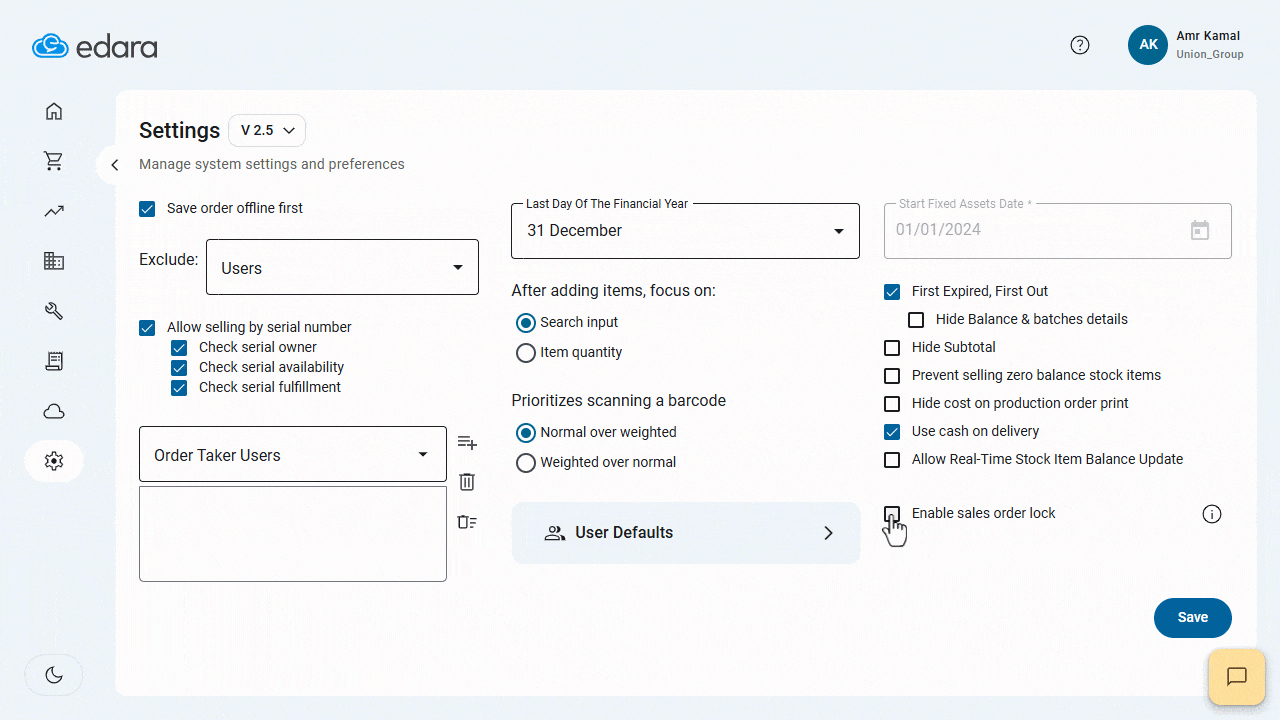1280x720 pixels.
Task: Uncheck Save order offline first
Action: pyautogui.click(x=148, y=209)
